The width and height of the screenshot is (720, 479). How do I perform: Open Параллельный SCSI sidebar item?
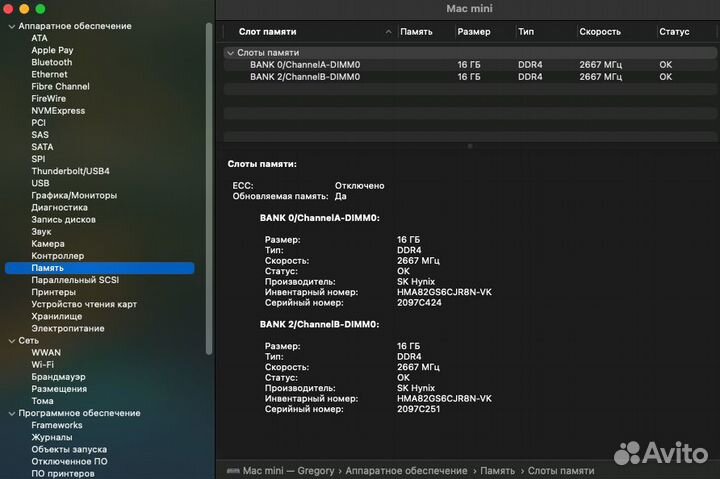(75, 280)
